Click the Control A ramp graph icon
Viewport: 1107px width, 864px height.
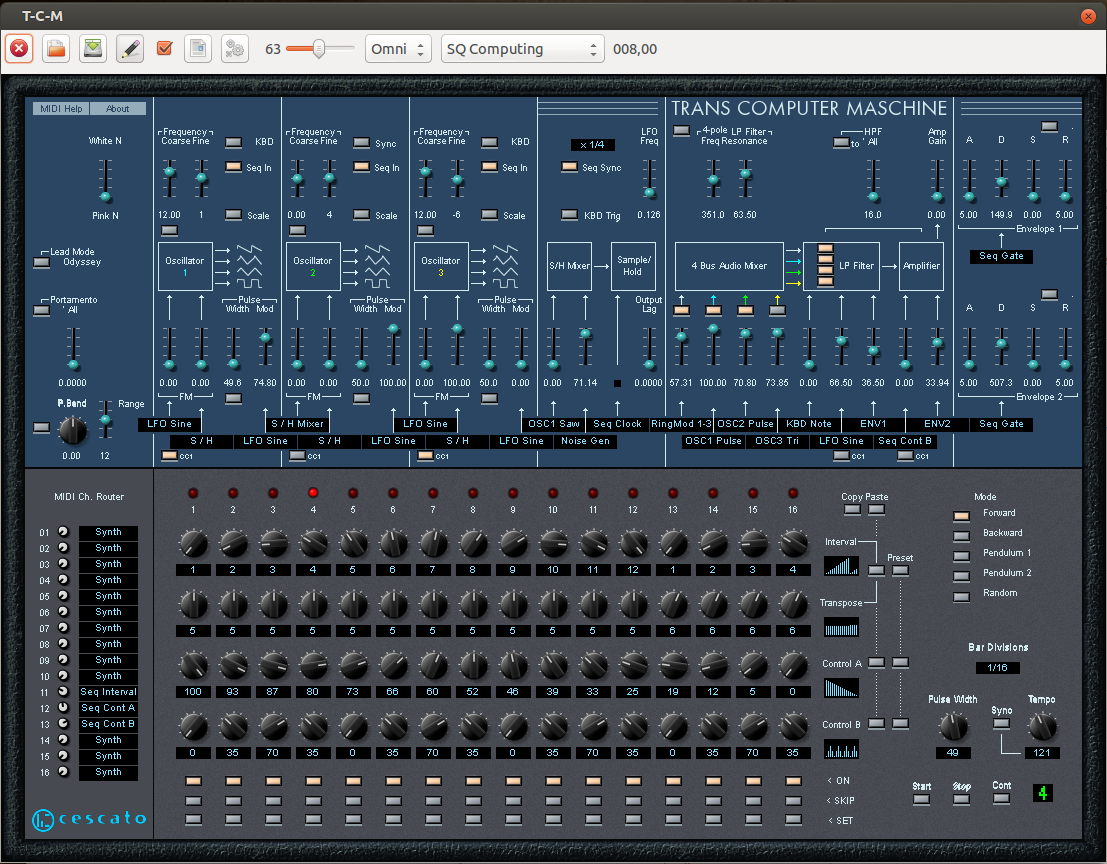840,688
